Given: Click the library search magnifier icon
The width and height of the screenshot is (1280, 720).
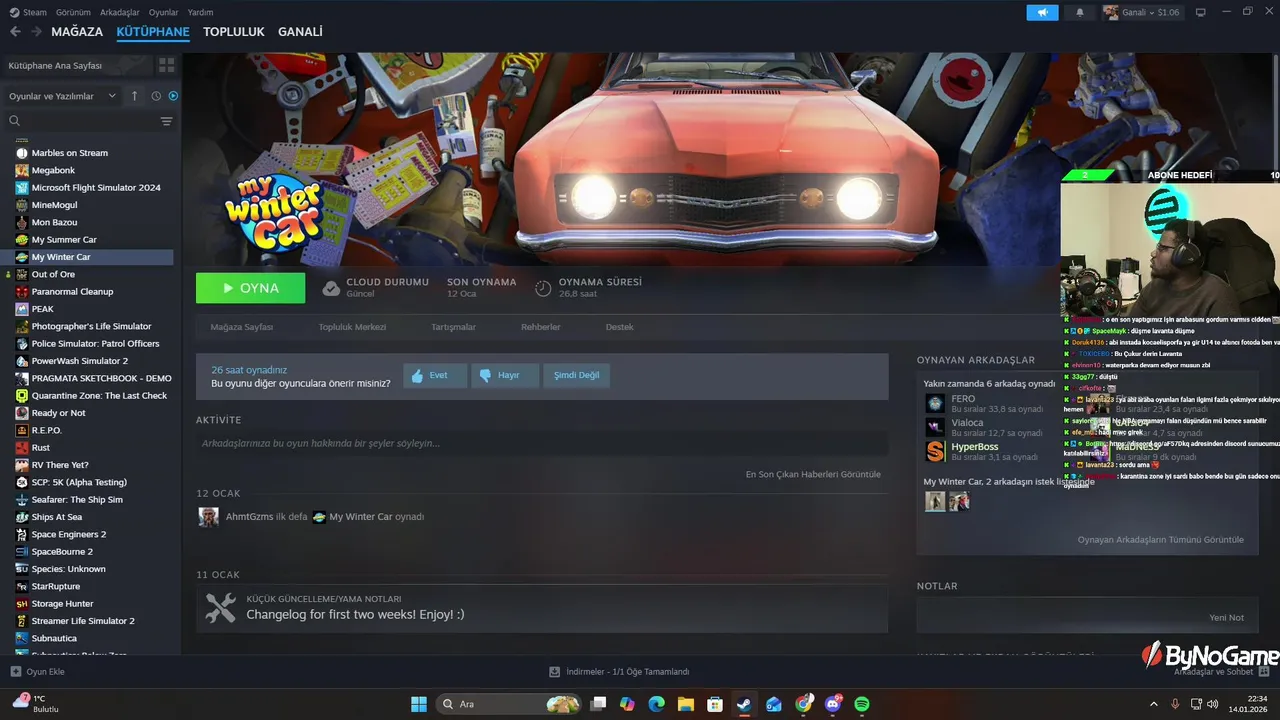Looking at the screenshot, I should click(15, 121).
